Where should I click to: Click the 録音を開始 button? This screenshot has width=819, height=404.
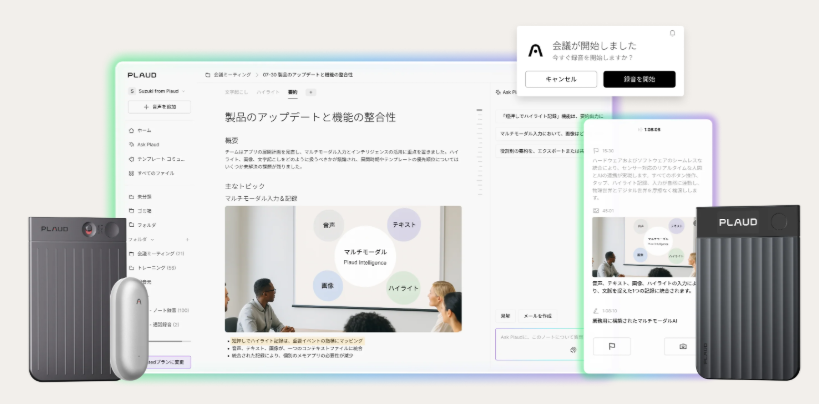pyautogui.click(x=639, y=79)
